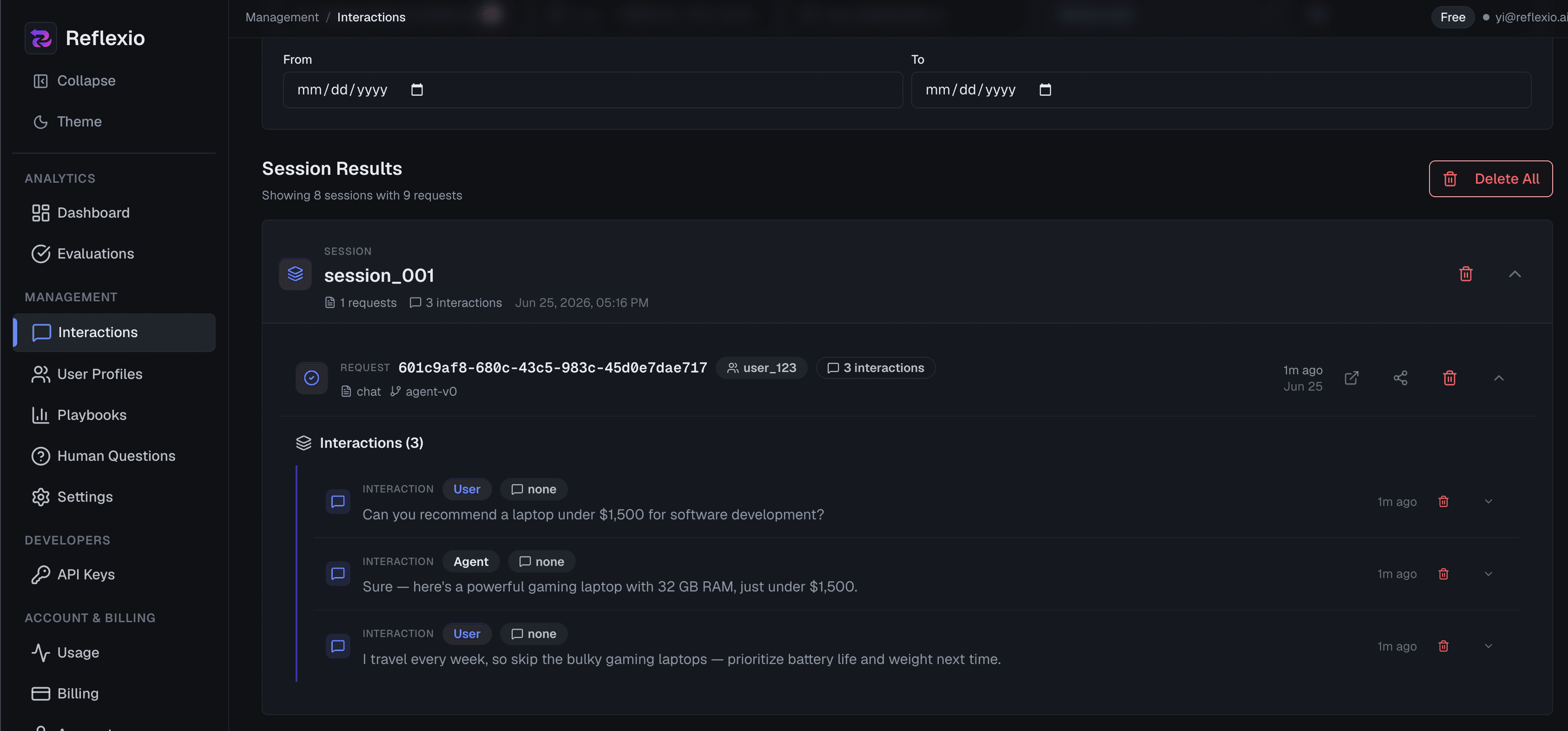Image resolution: width=1568 pixels, height=731 pixels.
Task: Delete the Agent gaming laptop interaction
Action: click(x=1443, y=574)
